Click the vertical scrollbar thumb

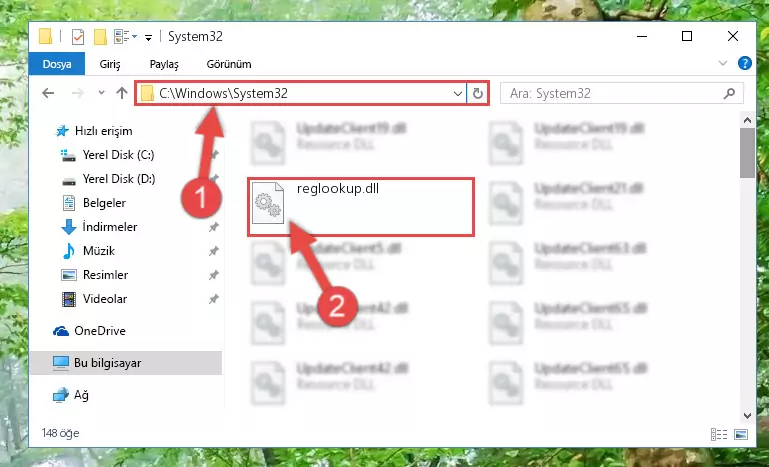coord(747,153)
